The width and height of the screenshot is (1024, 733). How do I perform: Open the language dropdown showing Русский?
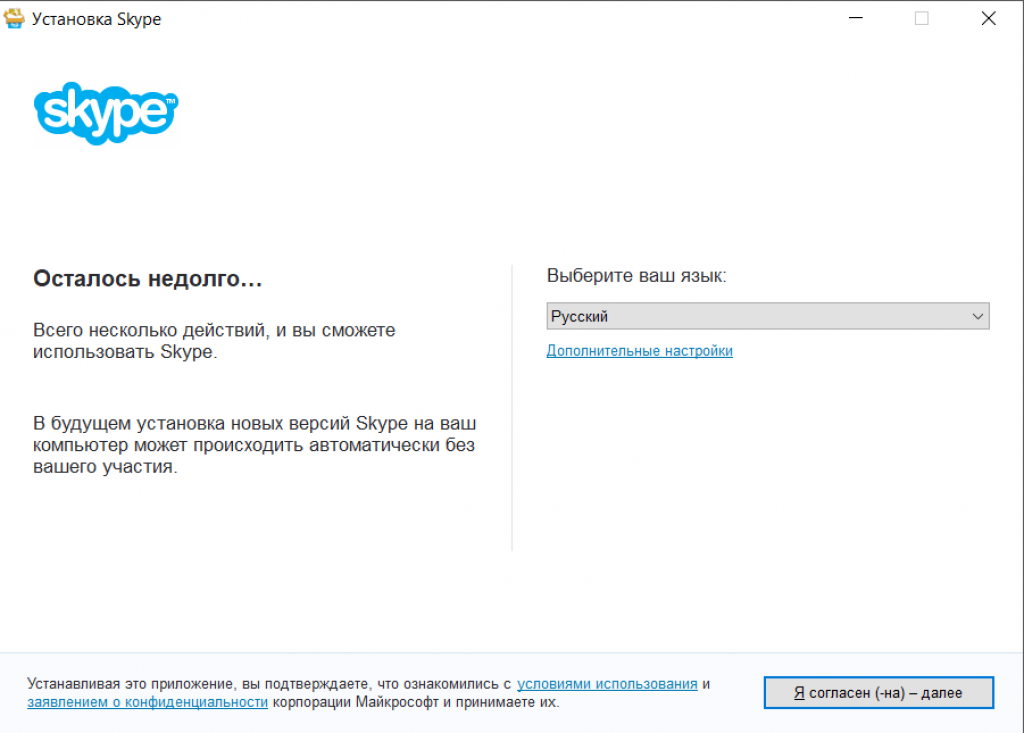click(x=768, y=316)
